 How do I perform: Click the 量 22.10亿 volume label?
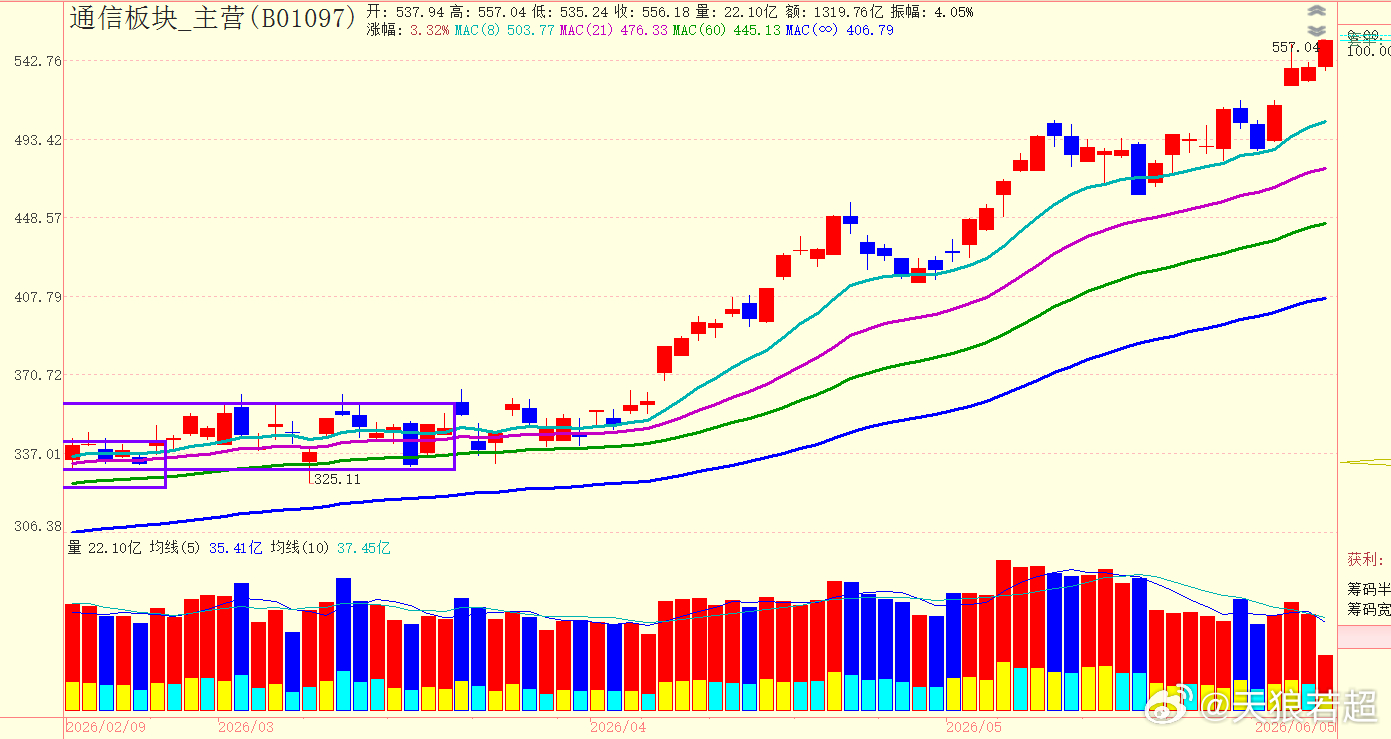point(104,547)
